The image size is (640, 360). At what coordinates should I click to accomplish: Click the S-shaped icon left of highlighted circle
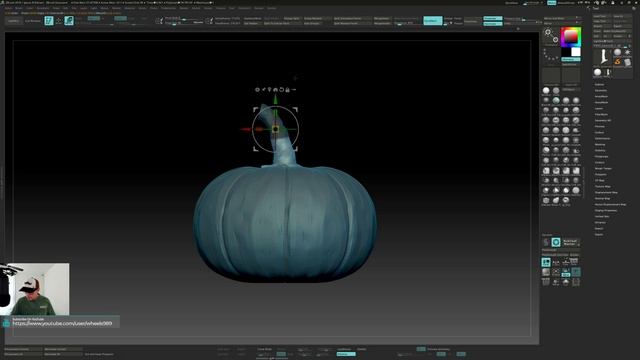pos(546,242)
